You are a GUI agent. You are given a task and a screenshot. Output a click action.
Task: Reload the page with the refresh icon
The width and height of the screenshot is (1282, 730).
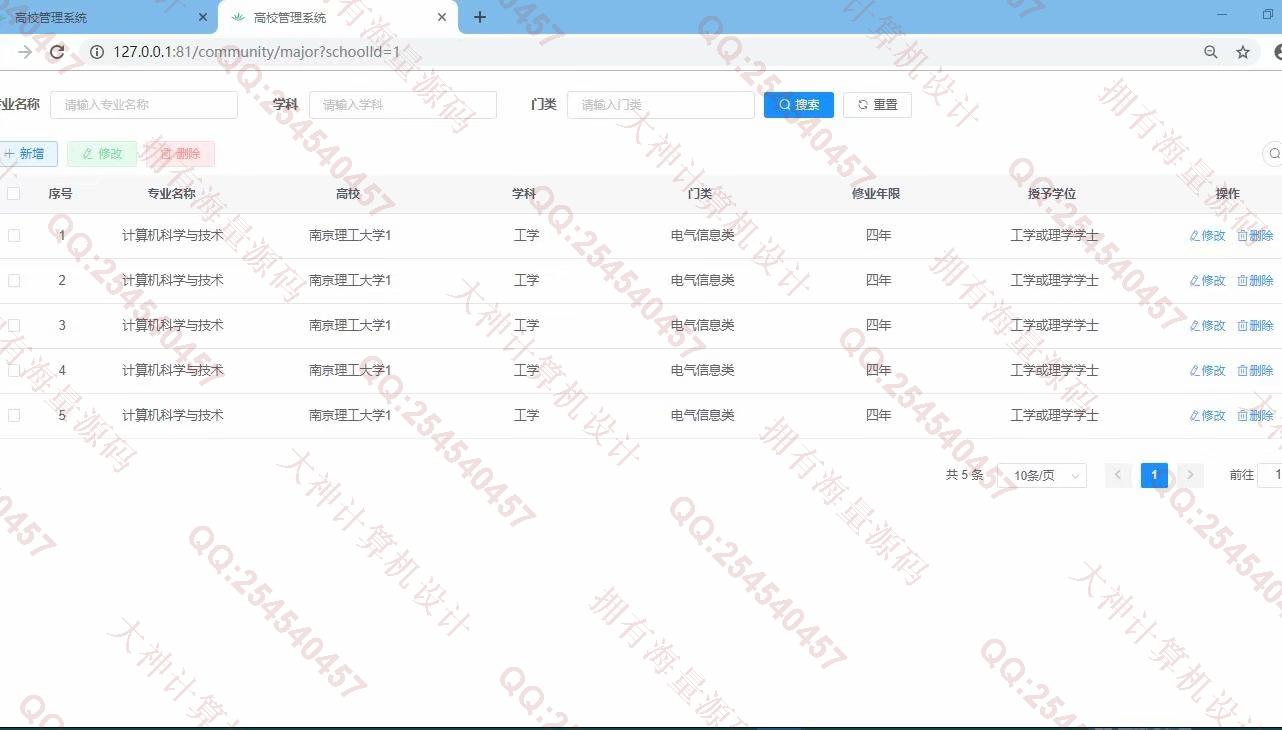point(57,52)
